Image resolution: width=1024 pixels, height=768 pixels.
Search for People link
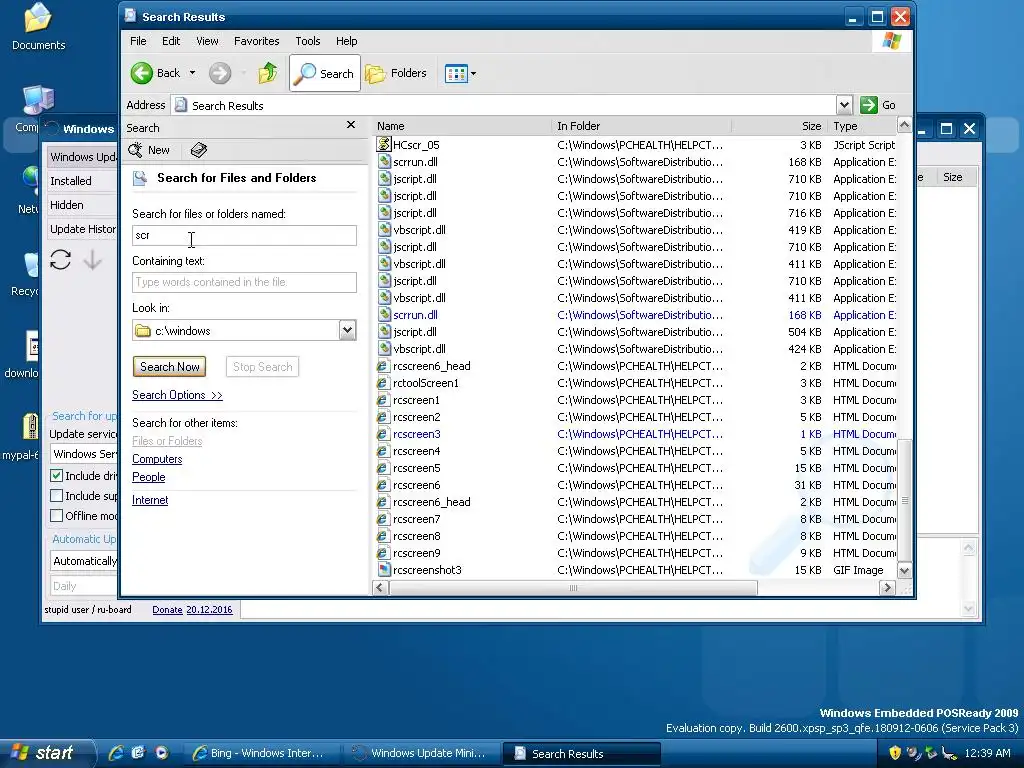click(149, 477)
